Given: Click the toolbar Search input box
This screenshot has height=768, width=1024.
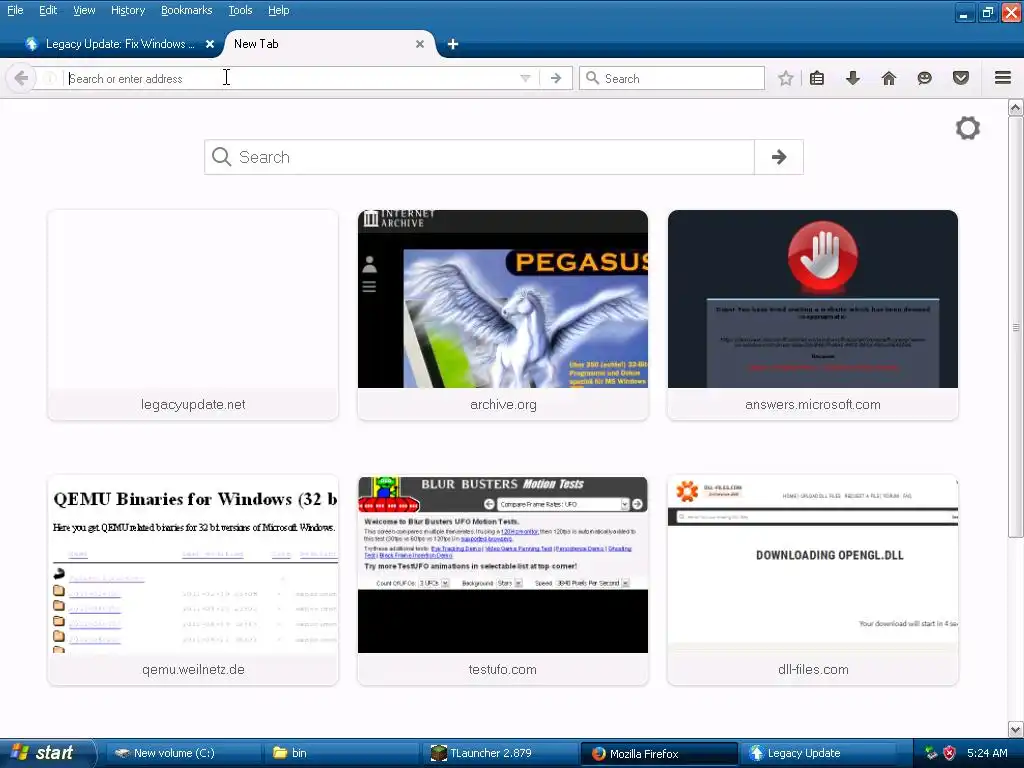Looking at the screenshot, I should tap(672, 78).
